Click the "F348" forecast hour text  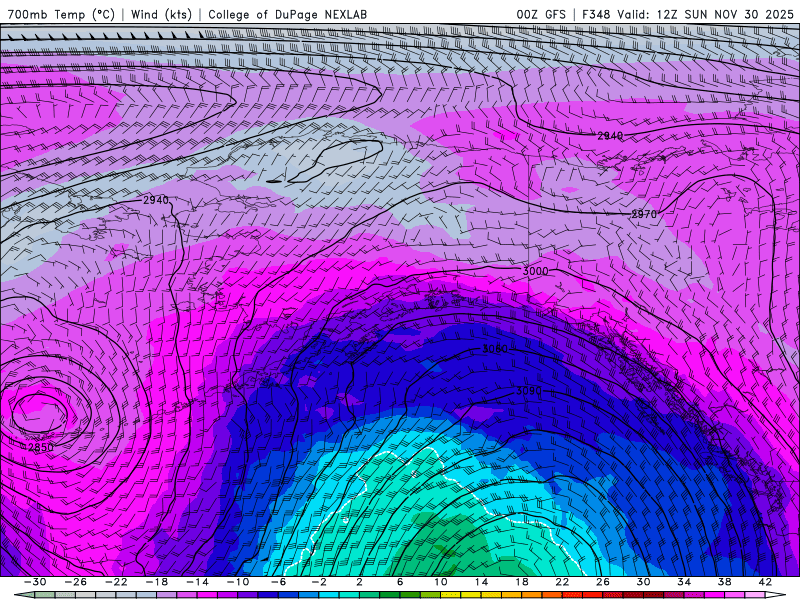point(596,14)
